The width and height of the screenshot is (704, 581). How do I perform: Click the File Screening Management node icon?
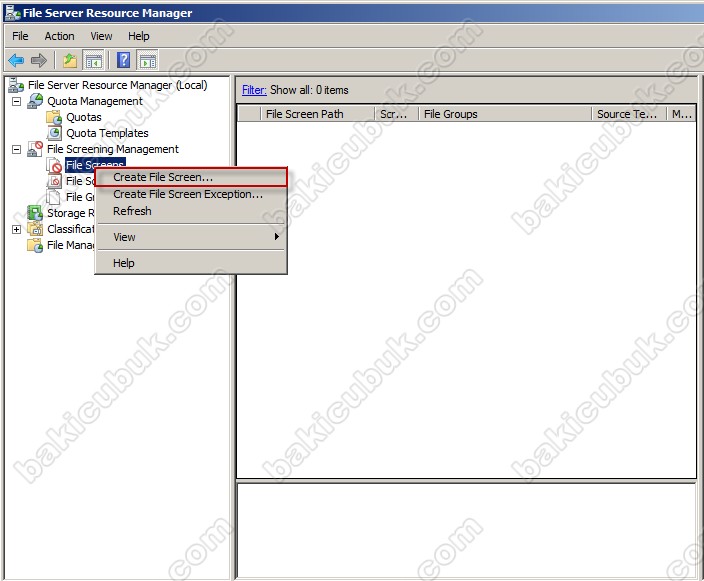tap(35, 149)
